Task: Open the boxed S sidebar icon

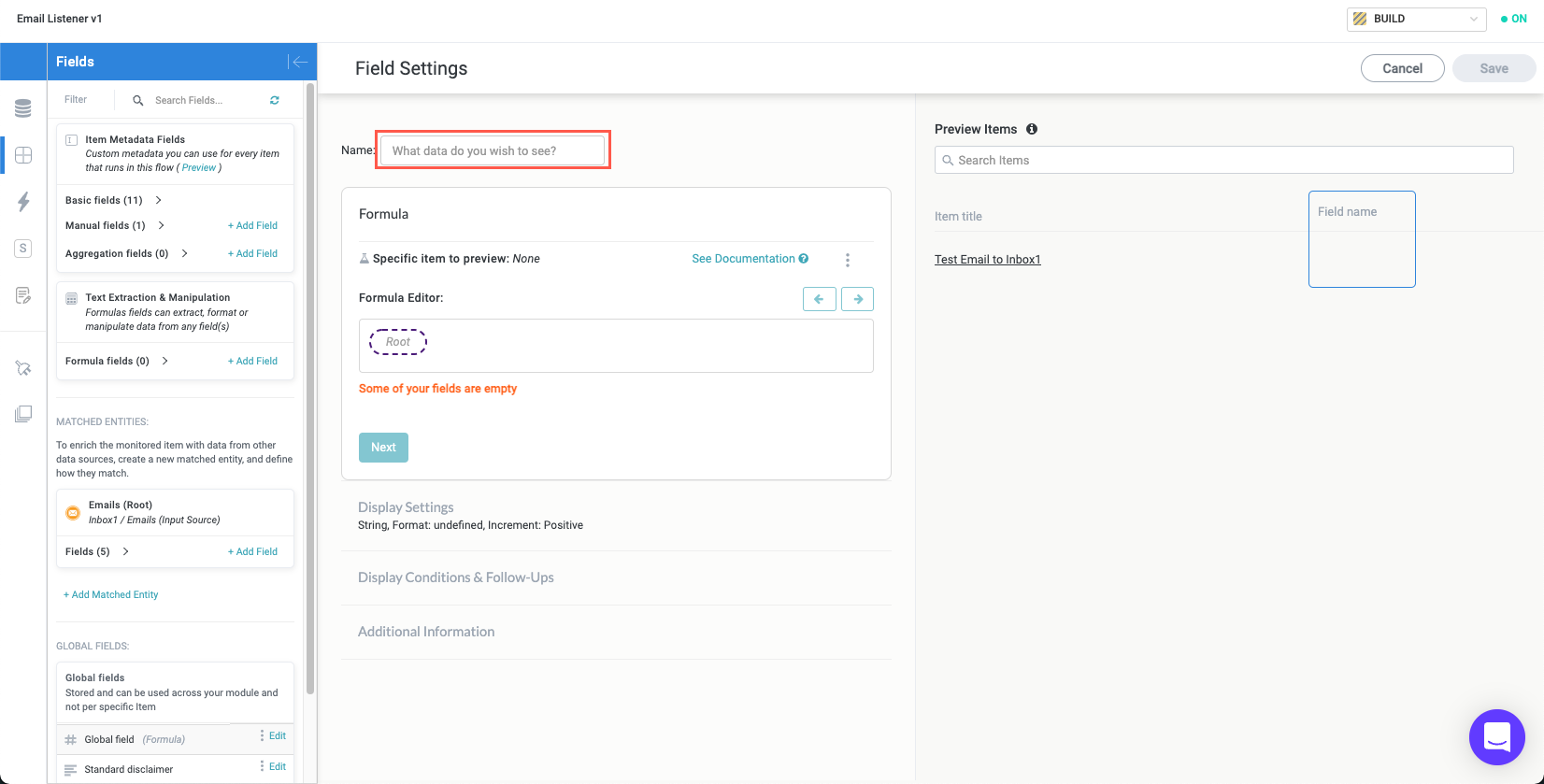Action: point(23,249)
